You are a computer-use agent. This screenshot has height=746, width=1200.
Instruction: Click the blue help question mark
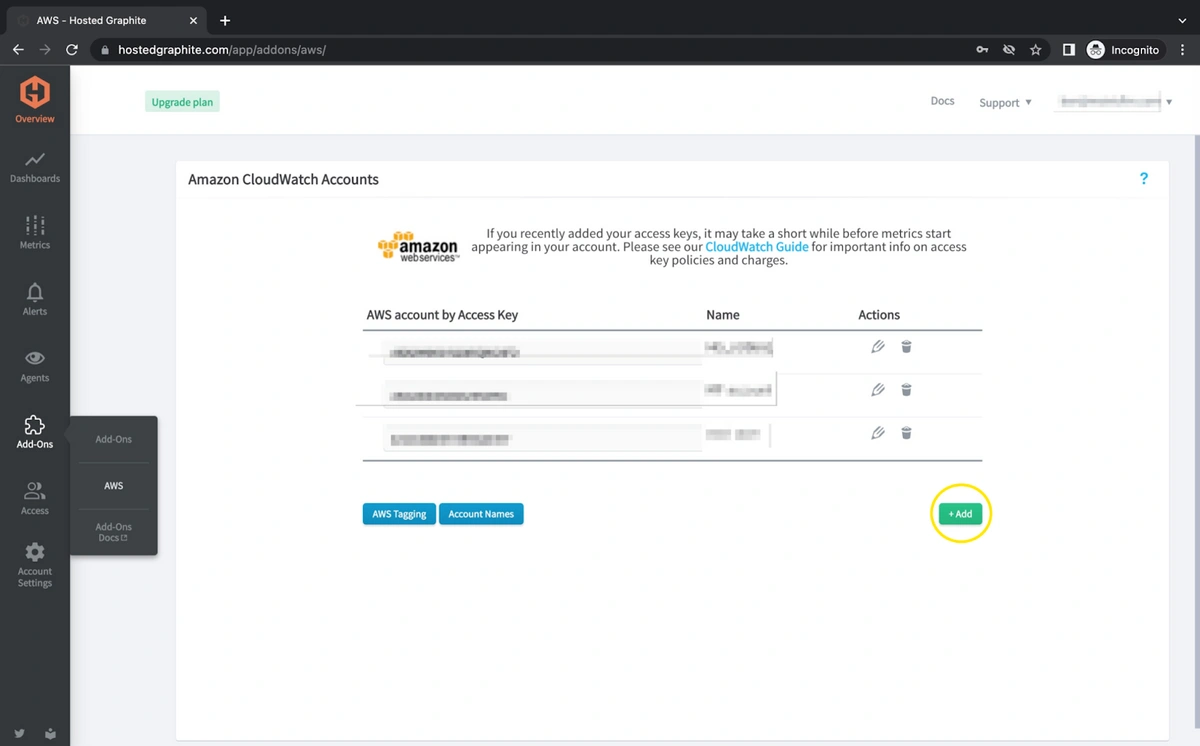(1144, 178)
